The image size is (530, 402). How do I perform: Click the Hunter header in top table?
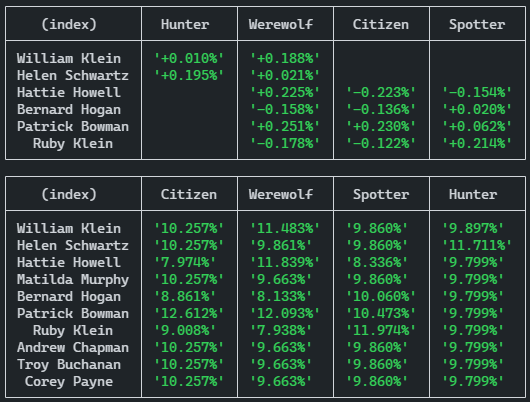[x=185, y=24]
